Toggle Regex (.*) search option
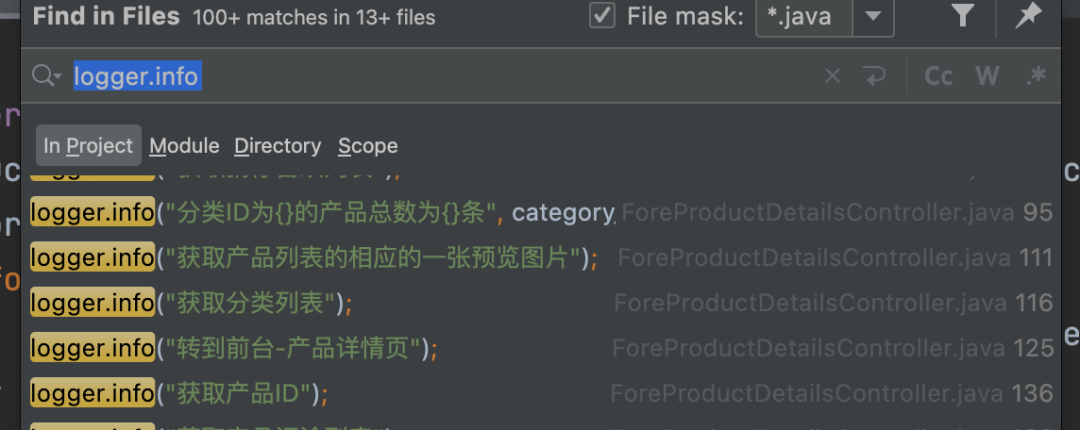Screen dimensions: 1080x430 (1035, 76)
